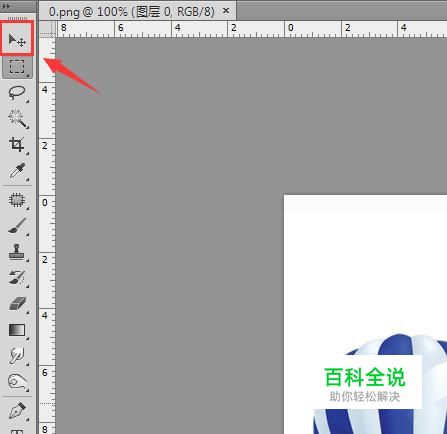Screen dimensions: 447x434
Task: Switch to the 0.png document tab
Action: (x=131, y=12)
